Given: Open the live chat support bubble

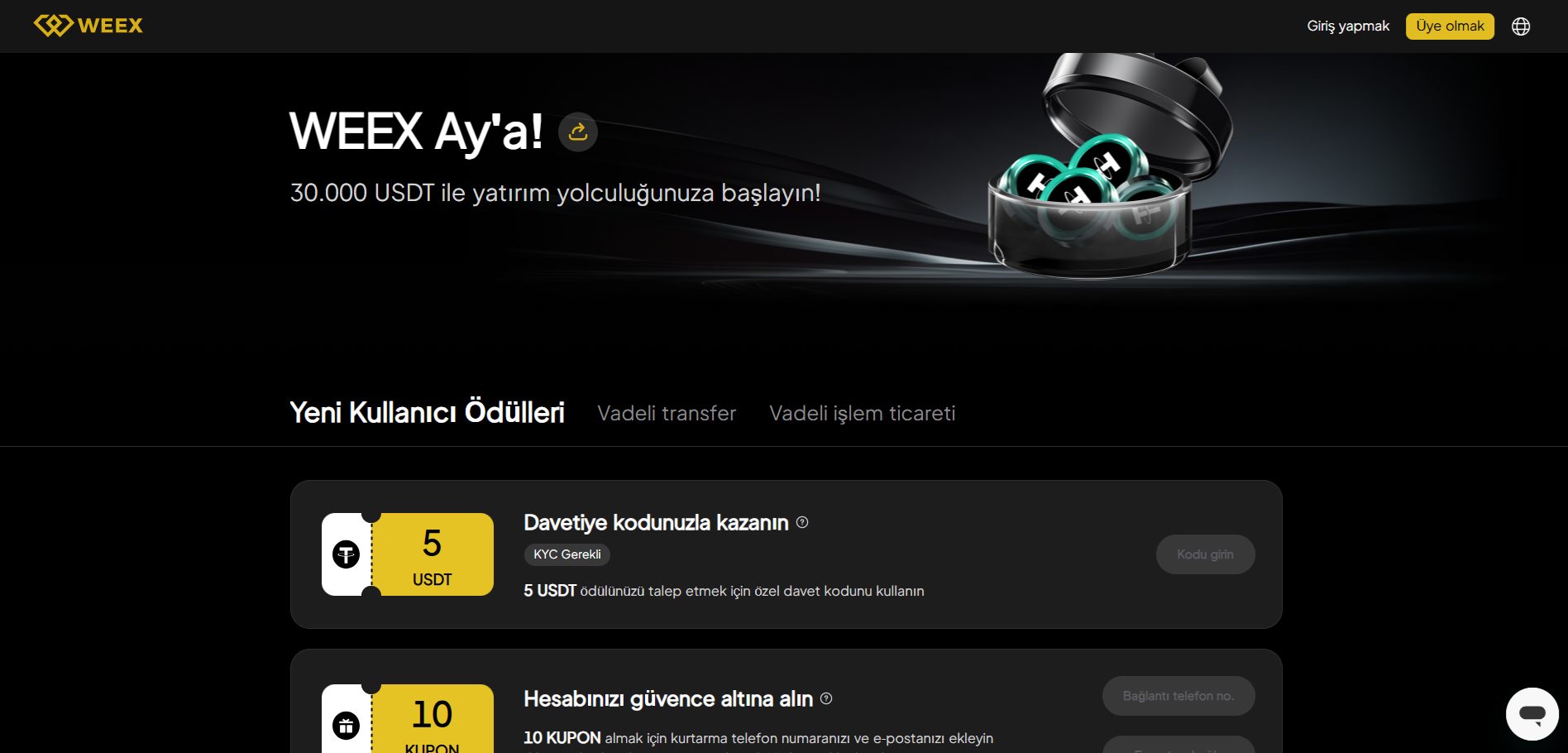Looking at the screenshot, I should [1532, 713].
